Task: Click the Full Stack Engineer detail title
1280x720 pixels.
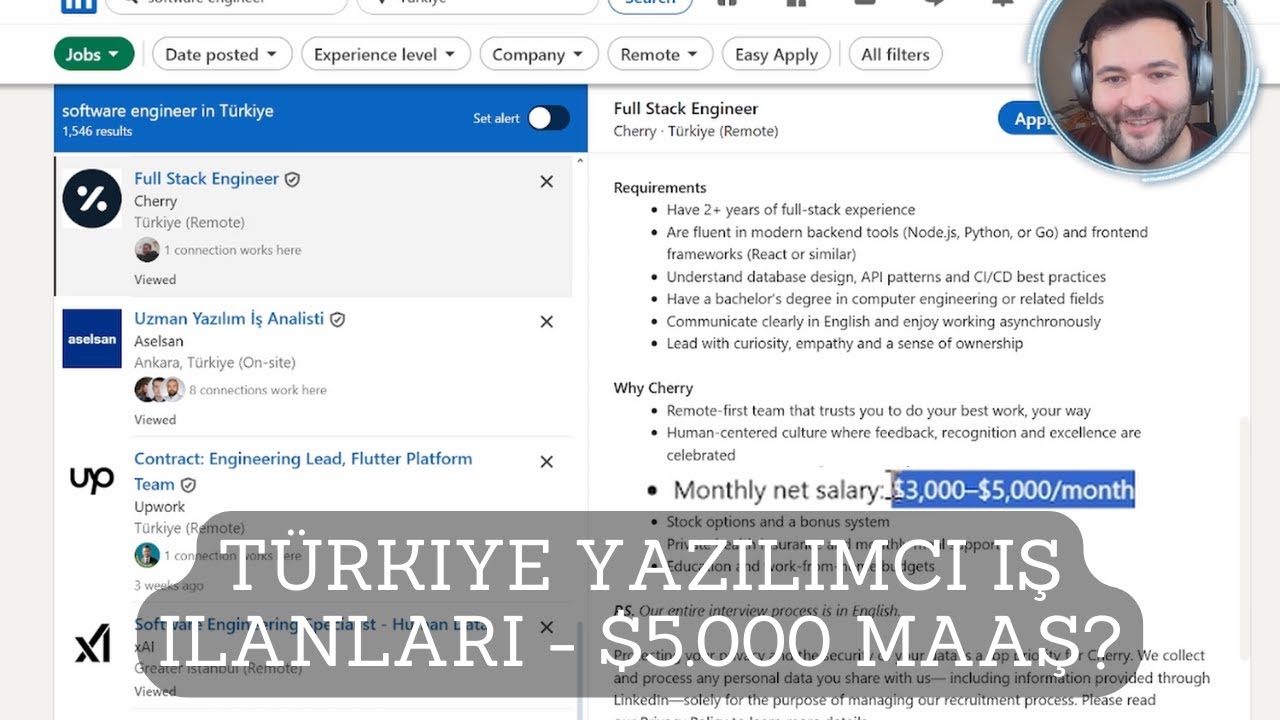Action: [686, 108]
